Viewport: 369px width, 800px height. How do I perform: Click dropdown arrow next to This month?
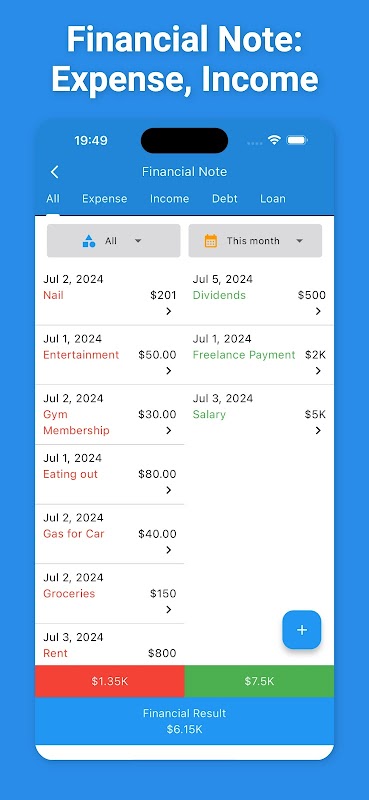pos(300,241)
